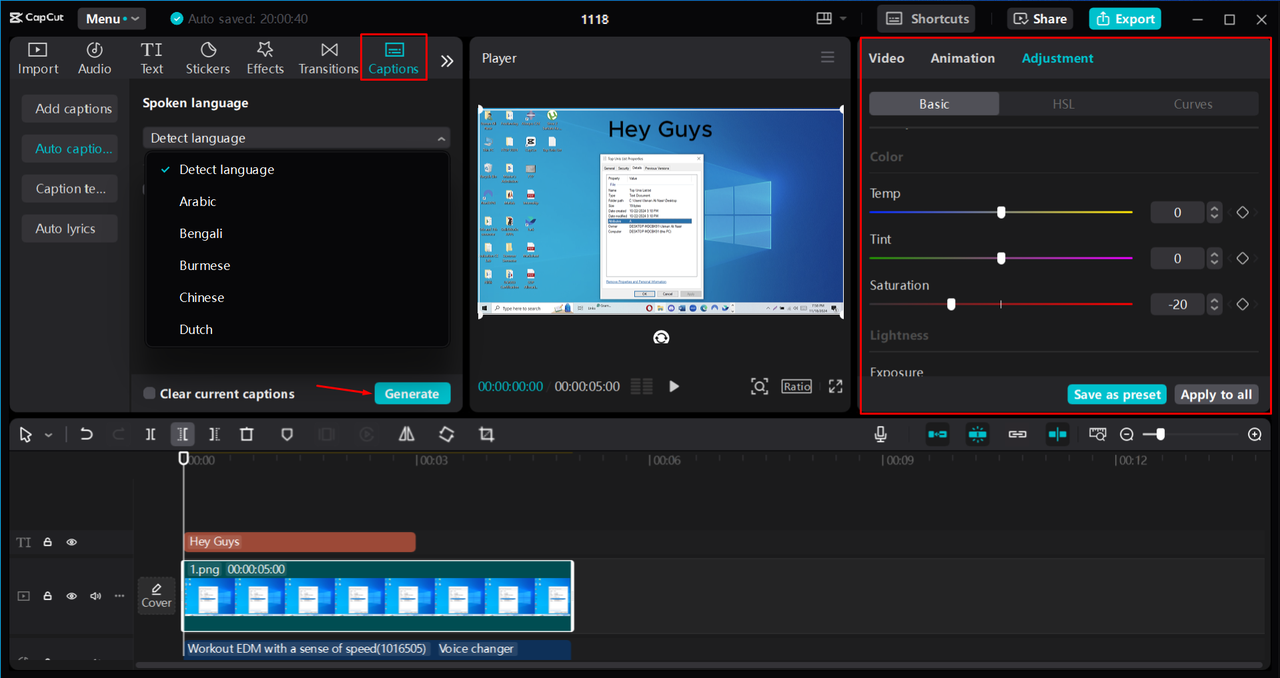This screenshot has width=1280, height=678.
Task: Toggle preview axis in timeline toolbar
Action: (x=1058, y=434)
